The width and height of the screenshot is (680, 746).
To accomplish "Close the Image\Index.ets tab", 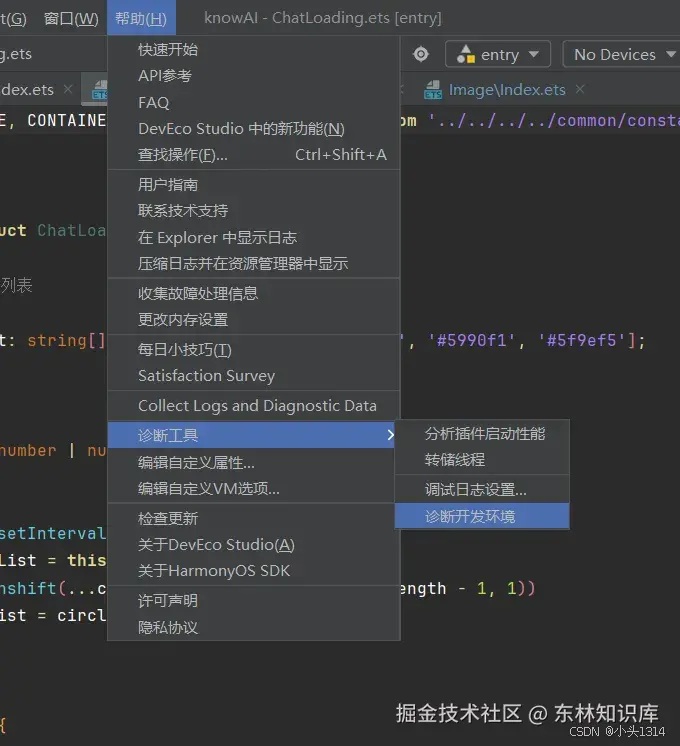I will pos(580,89).
